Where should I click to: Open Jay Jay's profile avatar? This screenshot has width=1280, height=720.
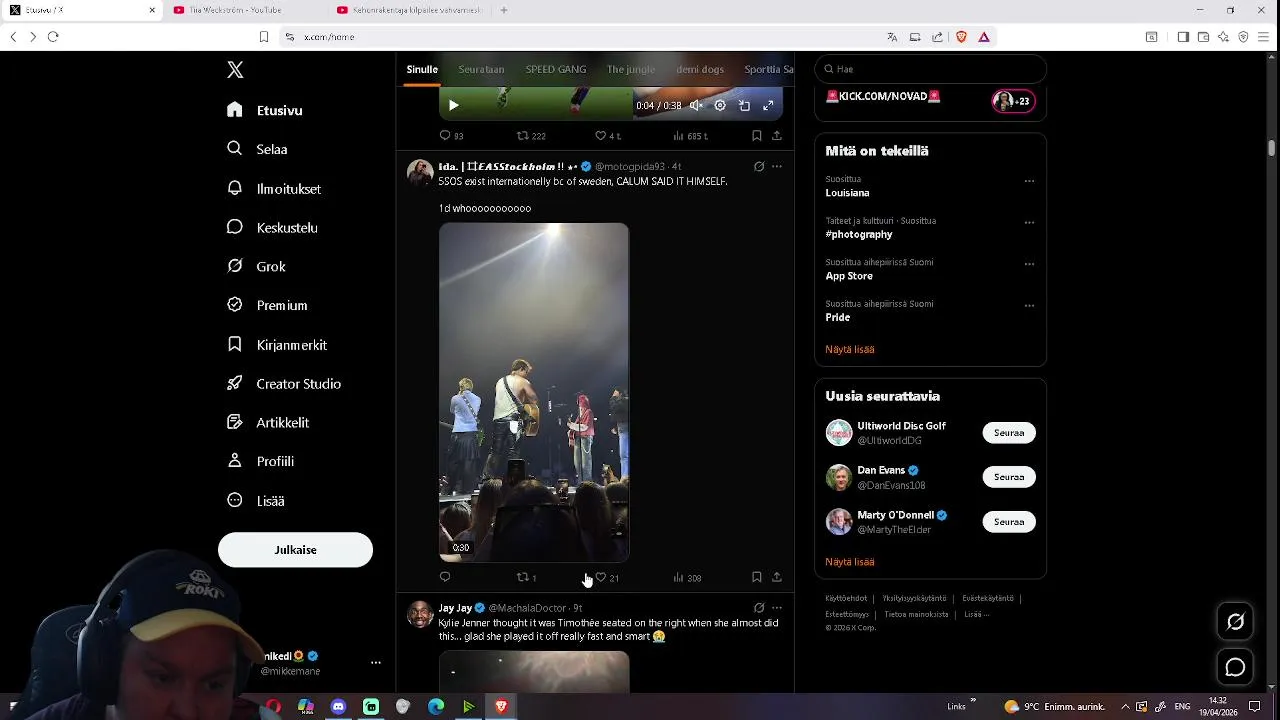(x=420, y=614)
